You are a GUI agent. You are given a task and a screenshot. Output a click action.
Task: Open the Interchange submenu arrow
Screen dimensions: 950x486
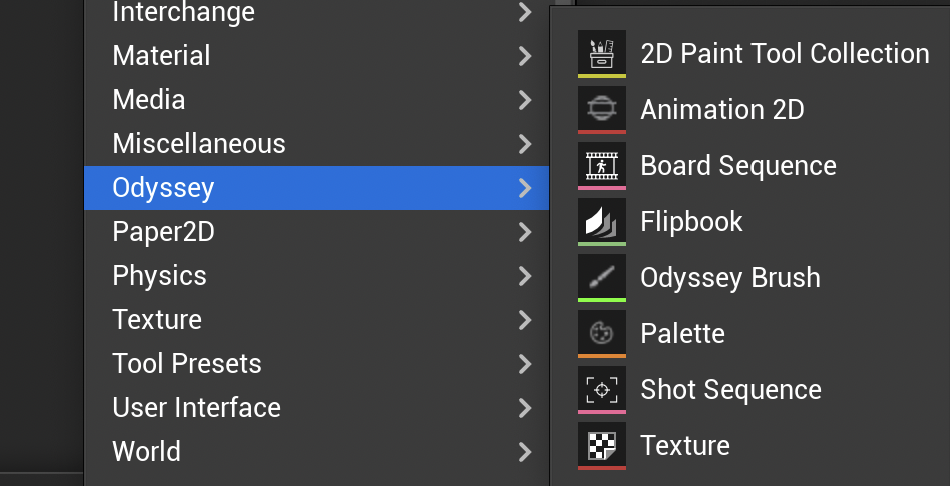pos(525,12)
